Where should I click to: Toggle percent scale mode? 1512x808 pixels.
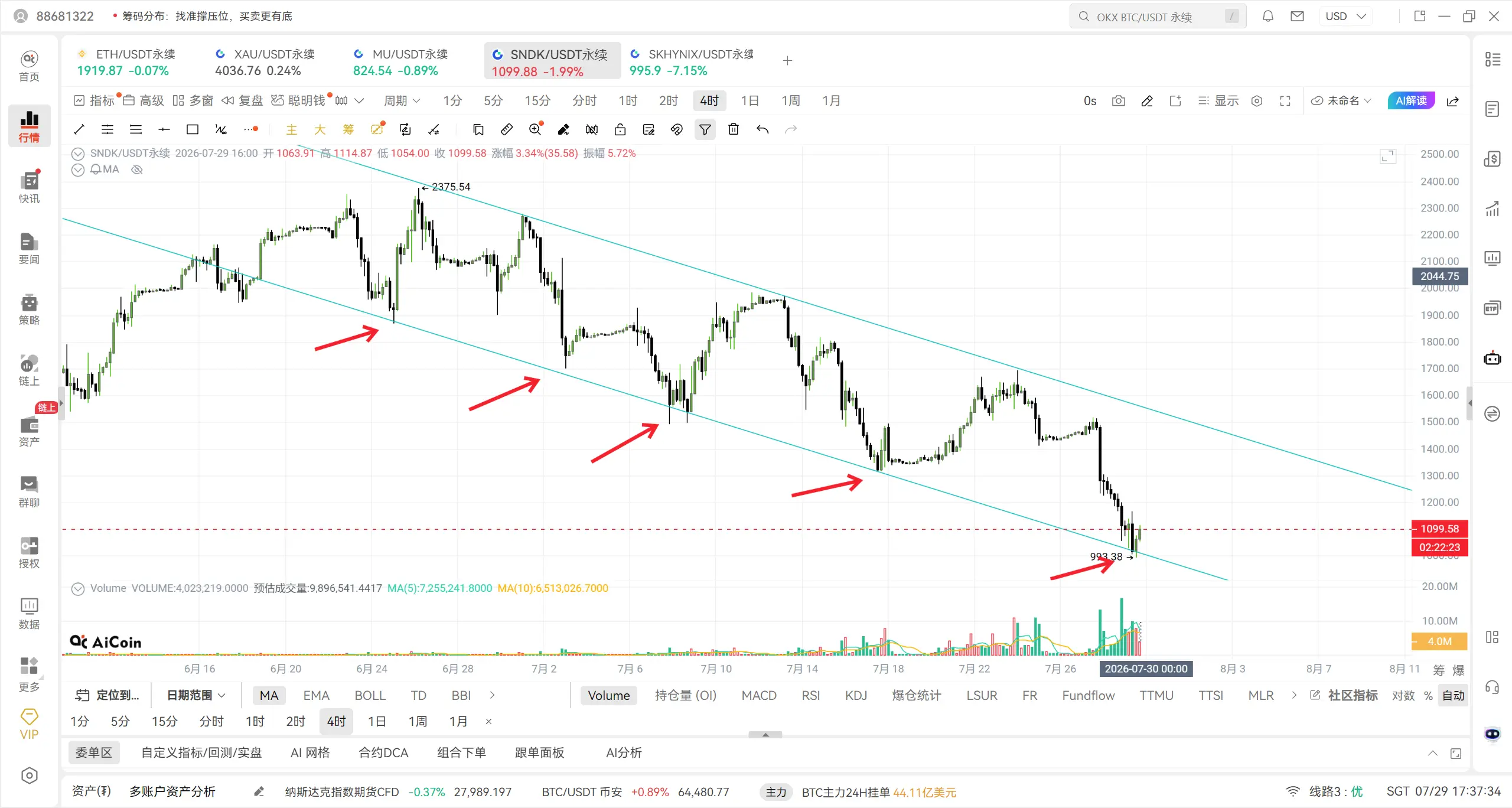(x=1428, y=695)
